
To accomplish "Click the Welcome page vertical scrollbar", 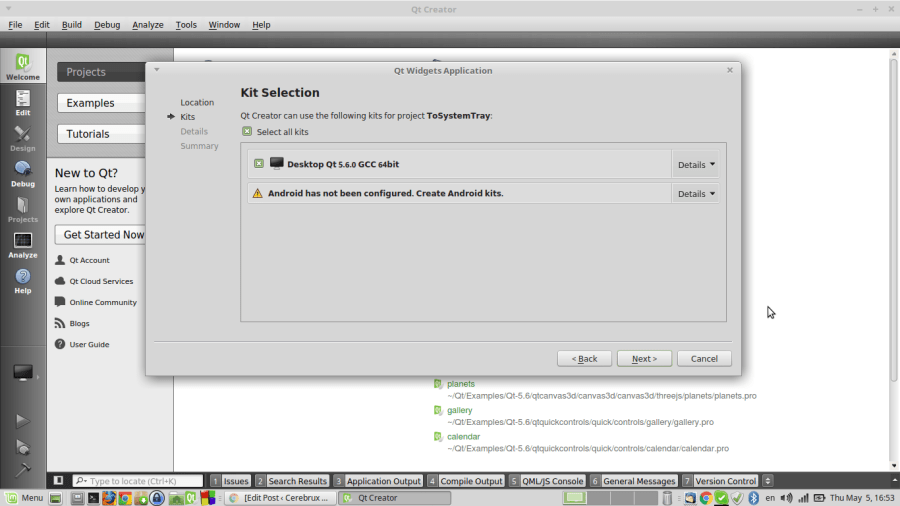I will (x=894, y=218).
